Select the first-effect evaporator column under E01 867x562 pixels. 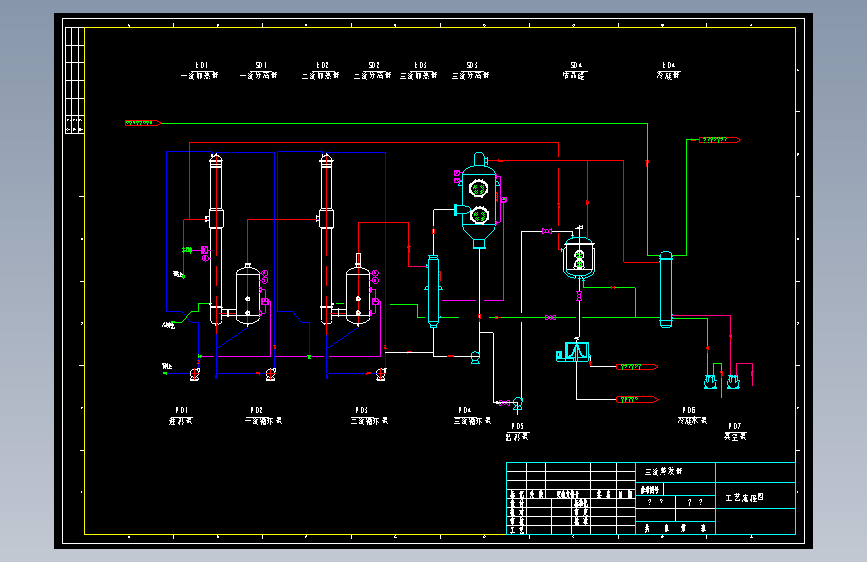pyautogui.click(x=216, y=239)
